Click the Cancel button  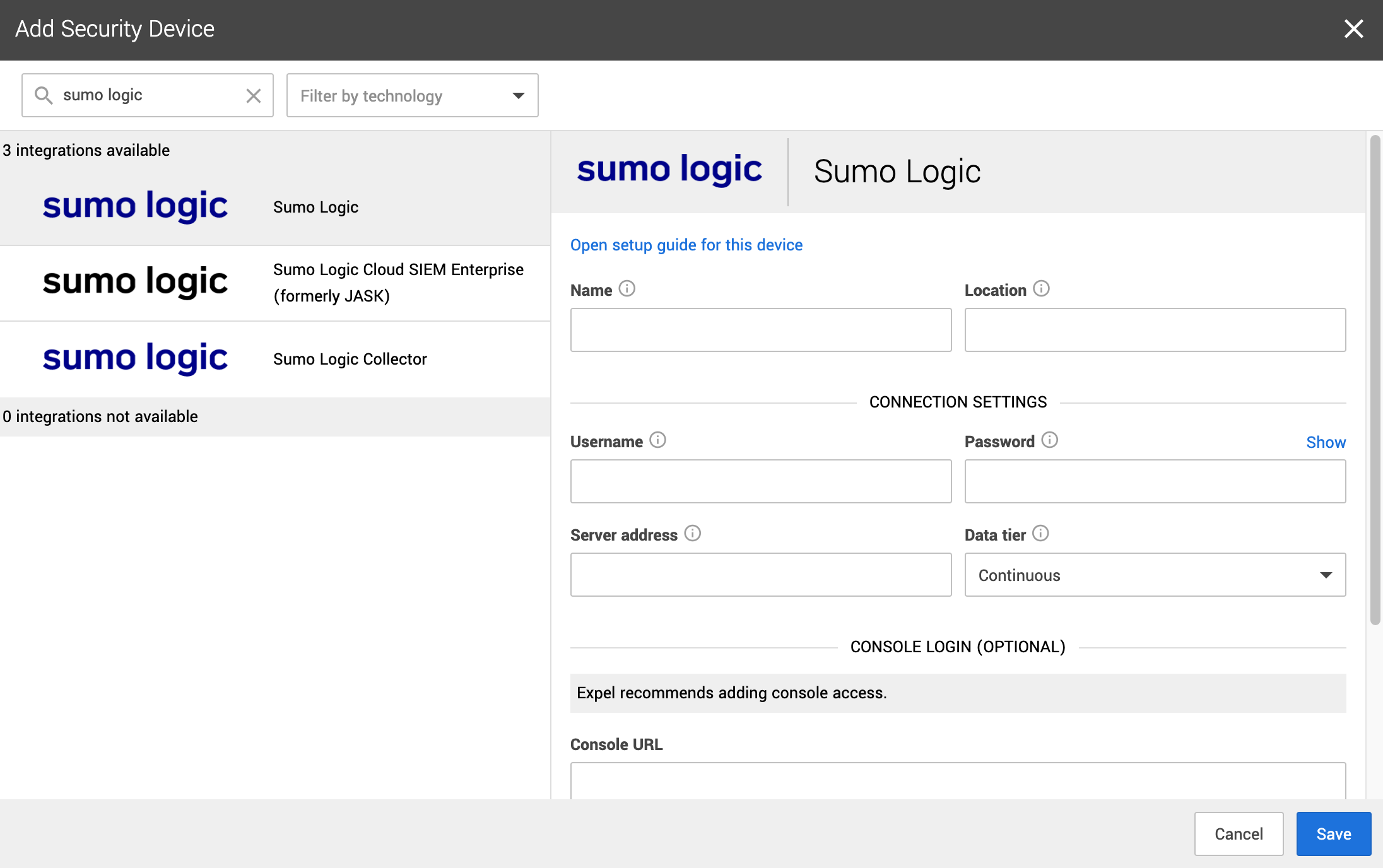1238,834
